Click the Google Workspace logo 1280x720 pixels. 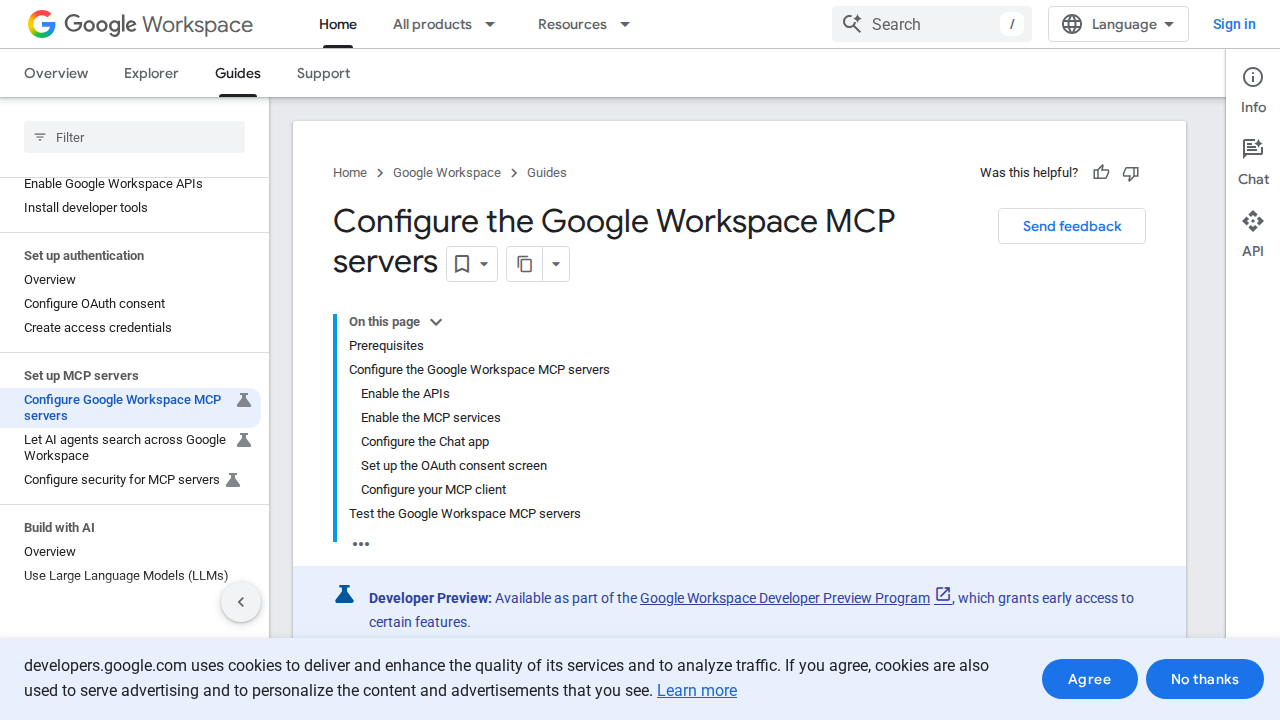(140, 24)
